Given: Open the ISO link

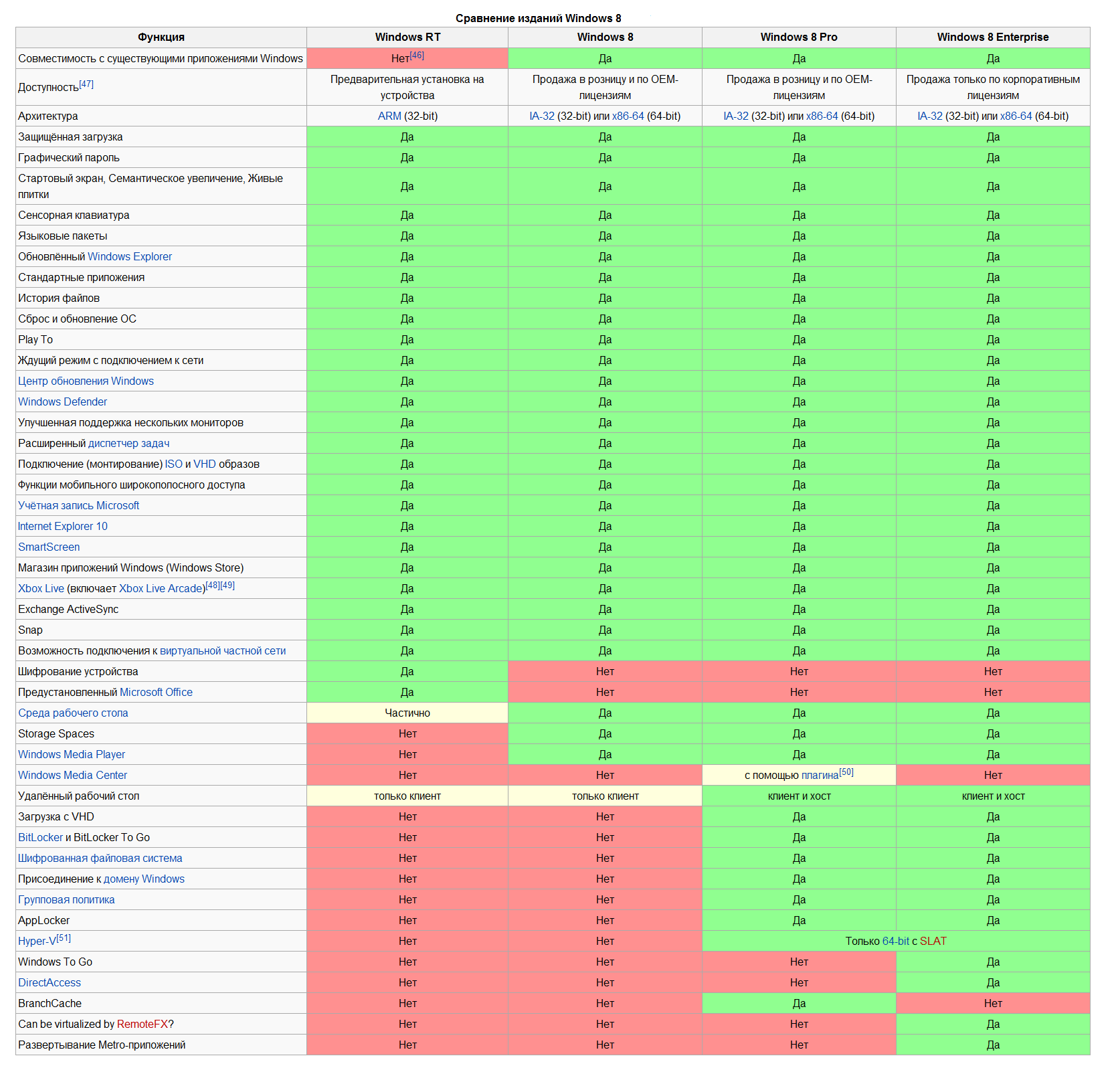Looking at the screenshot, I should (x=173, y=464).
